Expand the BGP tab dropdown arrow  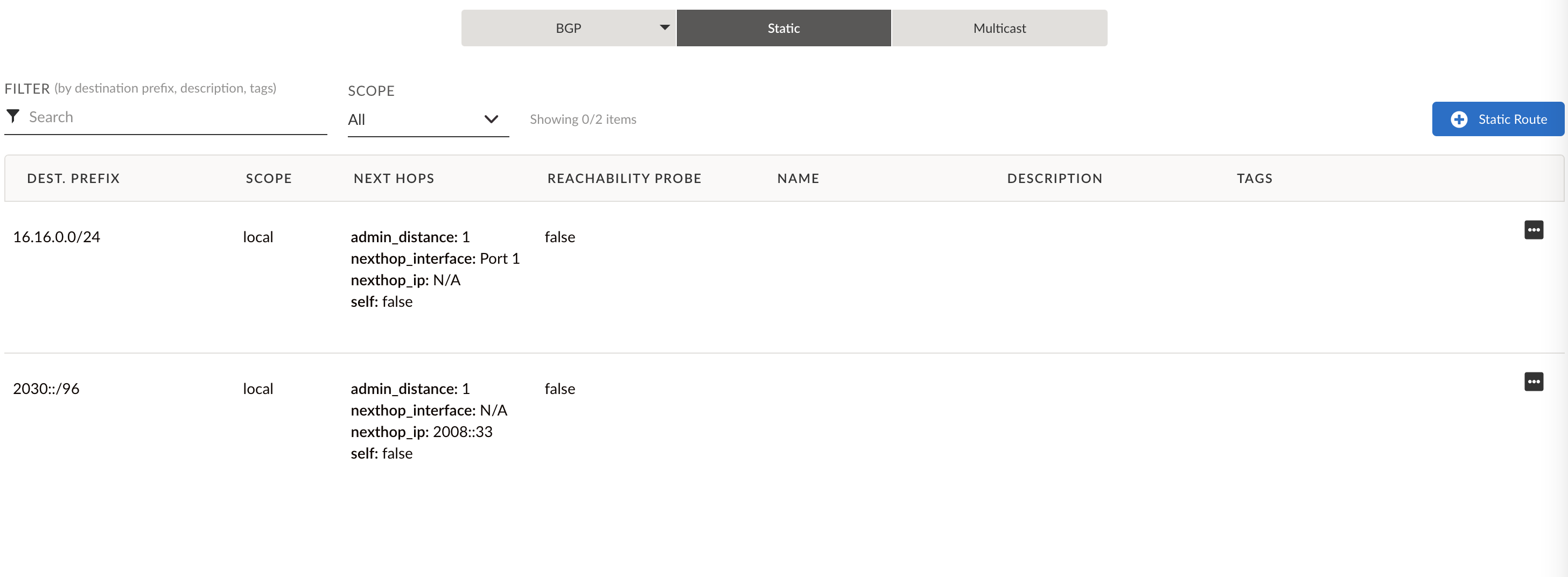664,27
